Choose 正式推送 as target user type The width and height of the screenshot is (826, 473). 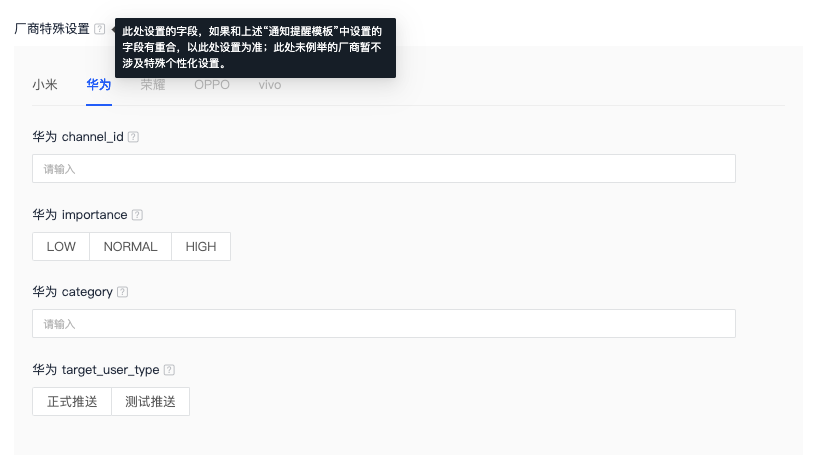click(72, 402)
